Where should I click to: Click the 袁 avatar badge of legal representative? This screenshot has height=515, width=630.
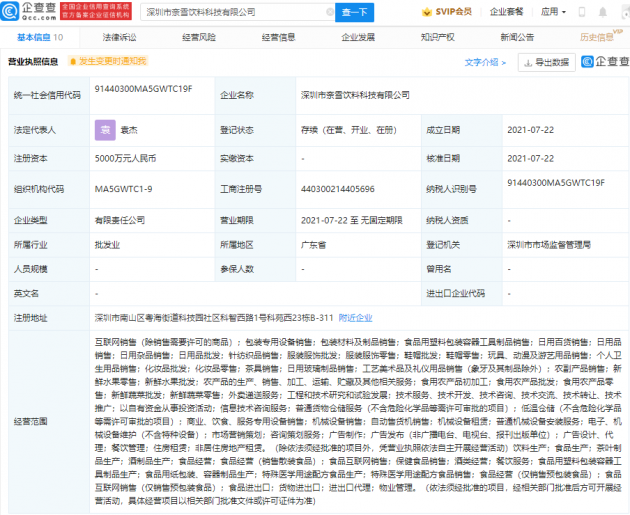[x=104, y=130]
